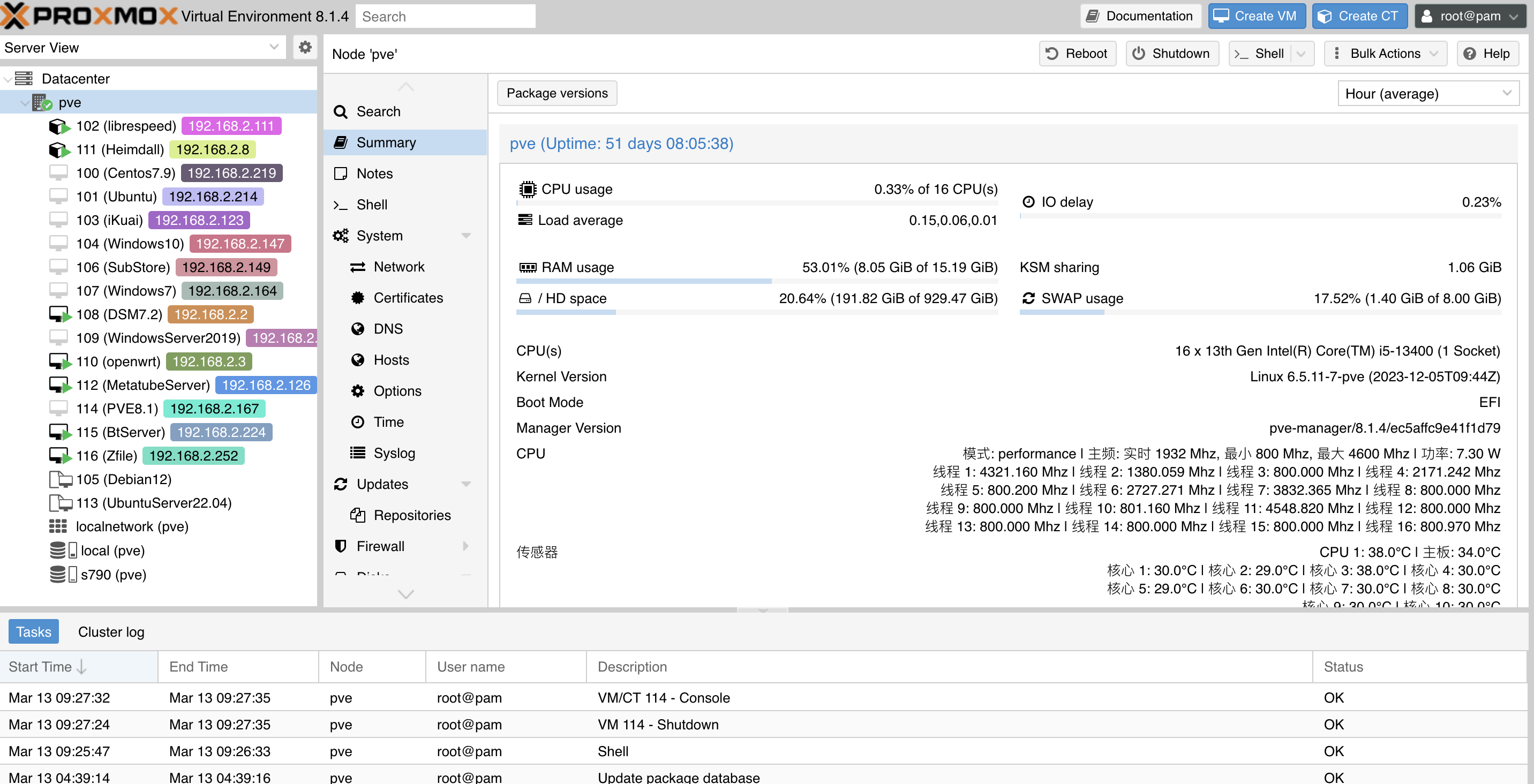
Task: Select VM 115 (BtServer) in tree
Action: click(159, 432)
